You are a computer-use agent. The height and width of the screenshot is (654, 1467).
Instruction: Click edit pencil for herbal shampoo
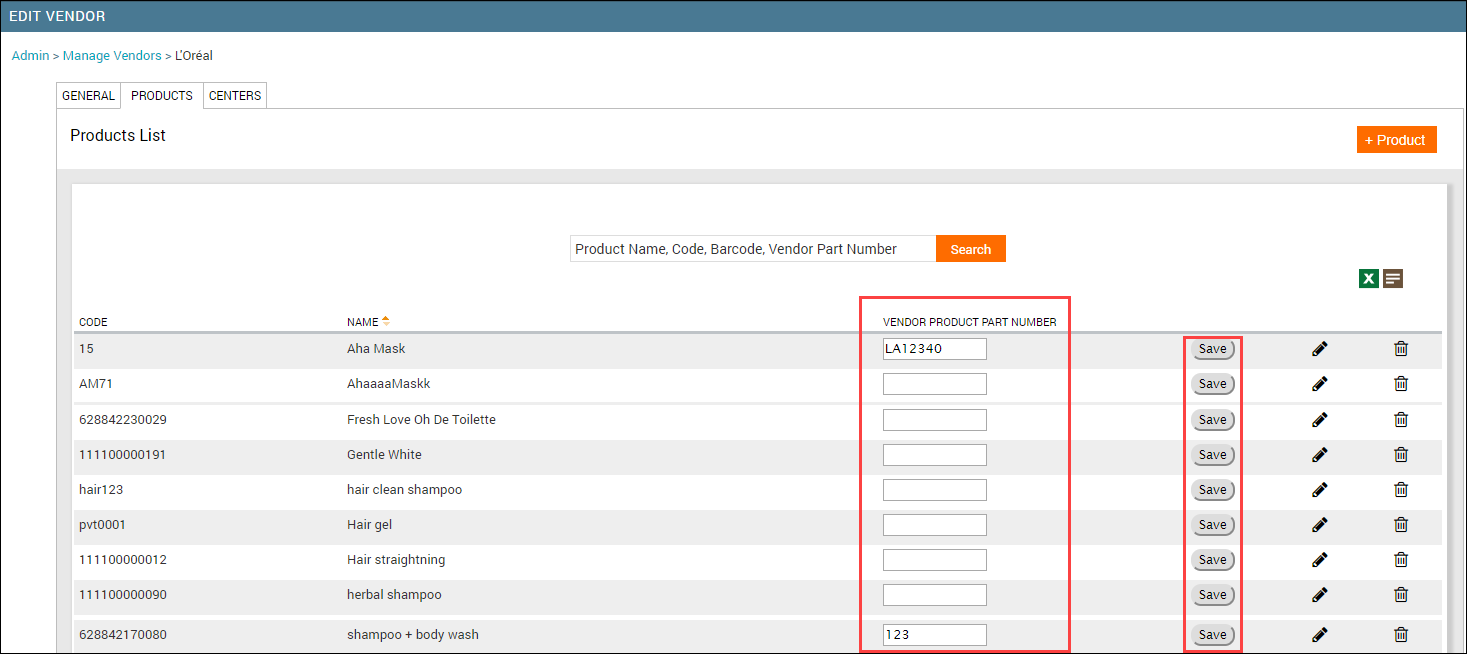click(1319, 594)
